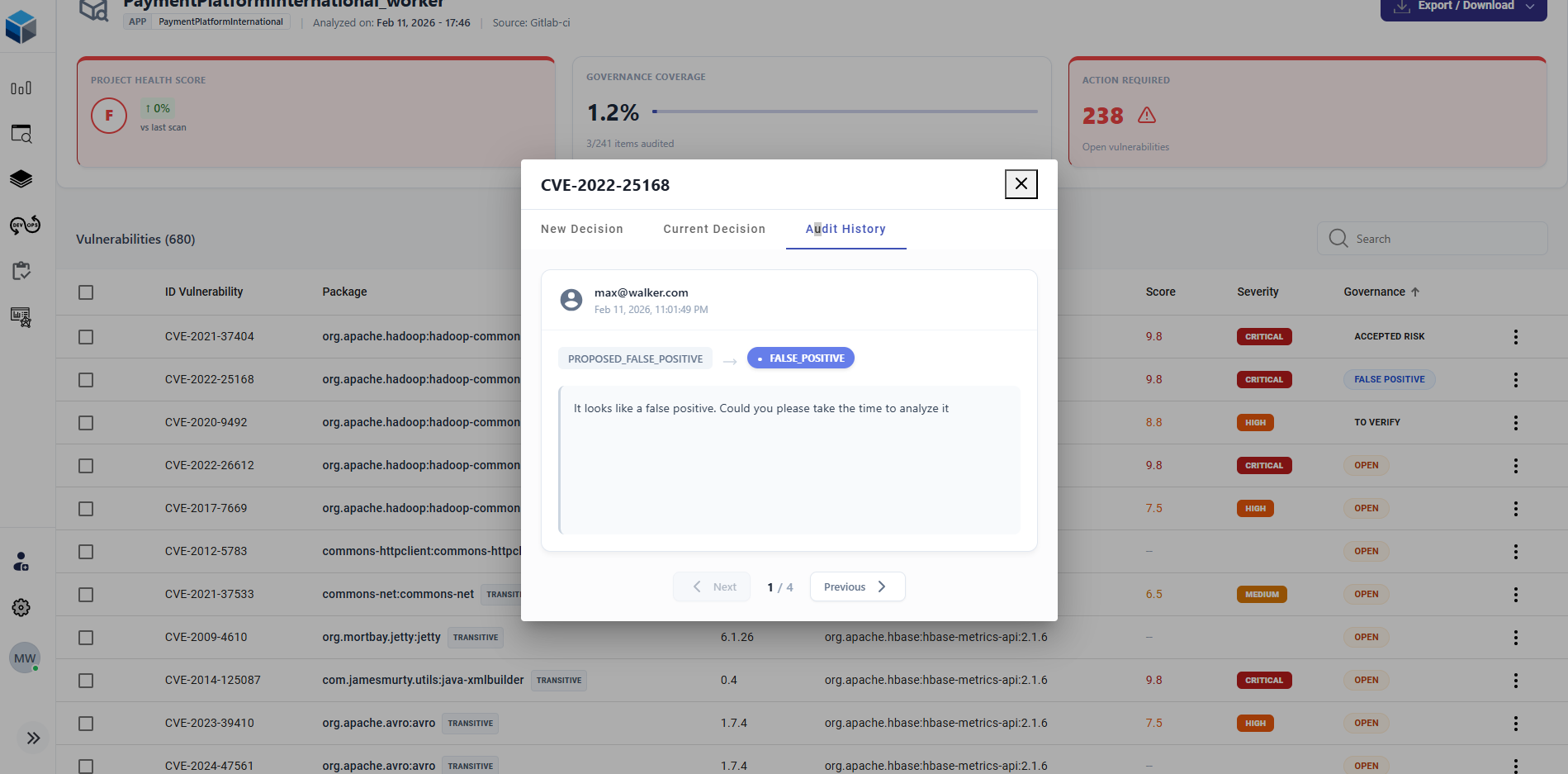Click the dashboard bar chart sidebar icon
Viewport: 1568px width, 774px height.
tap(21, 88)
